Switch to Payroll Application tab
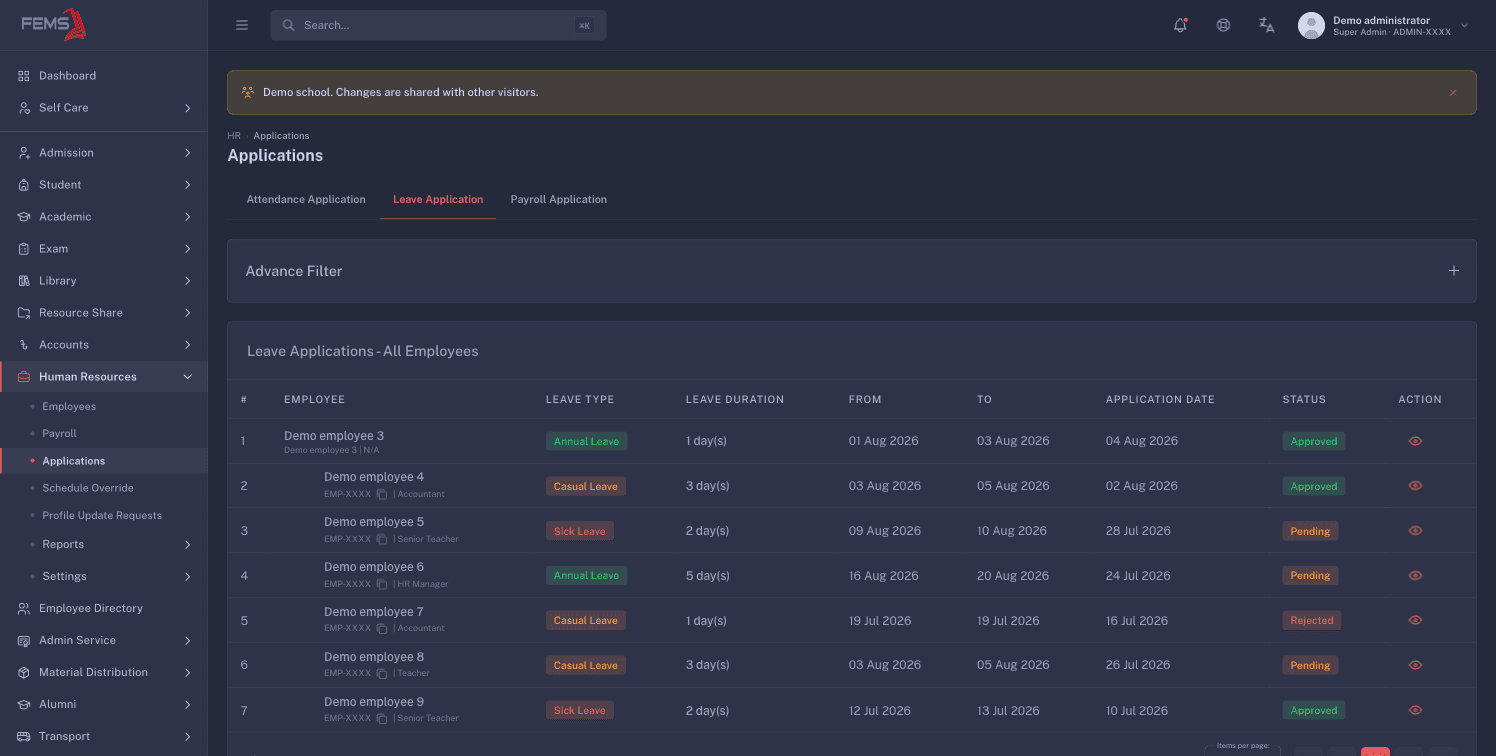The height and width of the screenshot is (756, 1496). click(558, 200)
